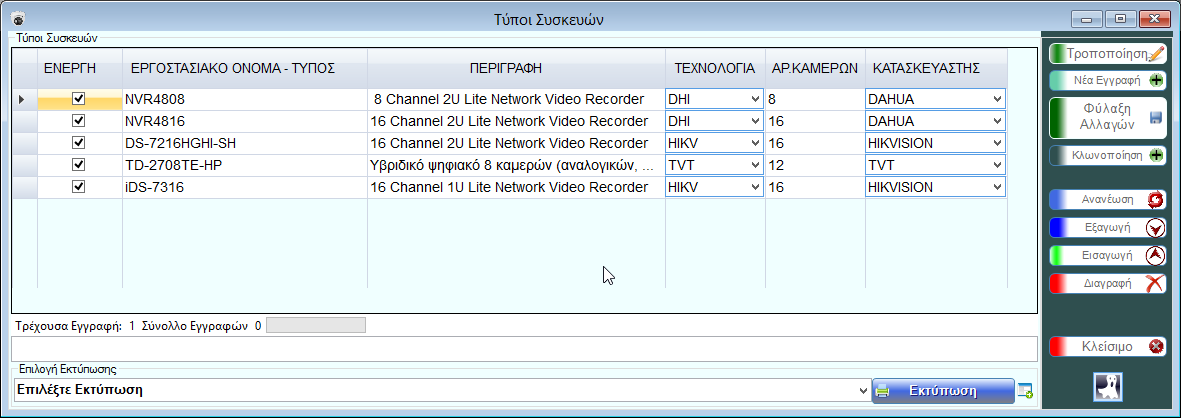Toggle the ΕΝΕΡΓΗ checkbox for iDS-7316
The width and height of the screenshot is (1181, 418).
[79, 187]
